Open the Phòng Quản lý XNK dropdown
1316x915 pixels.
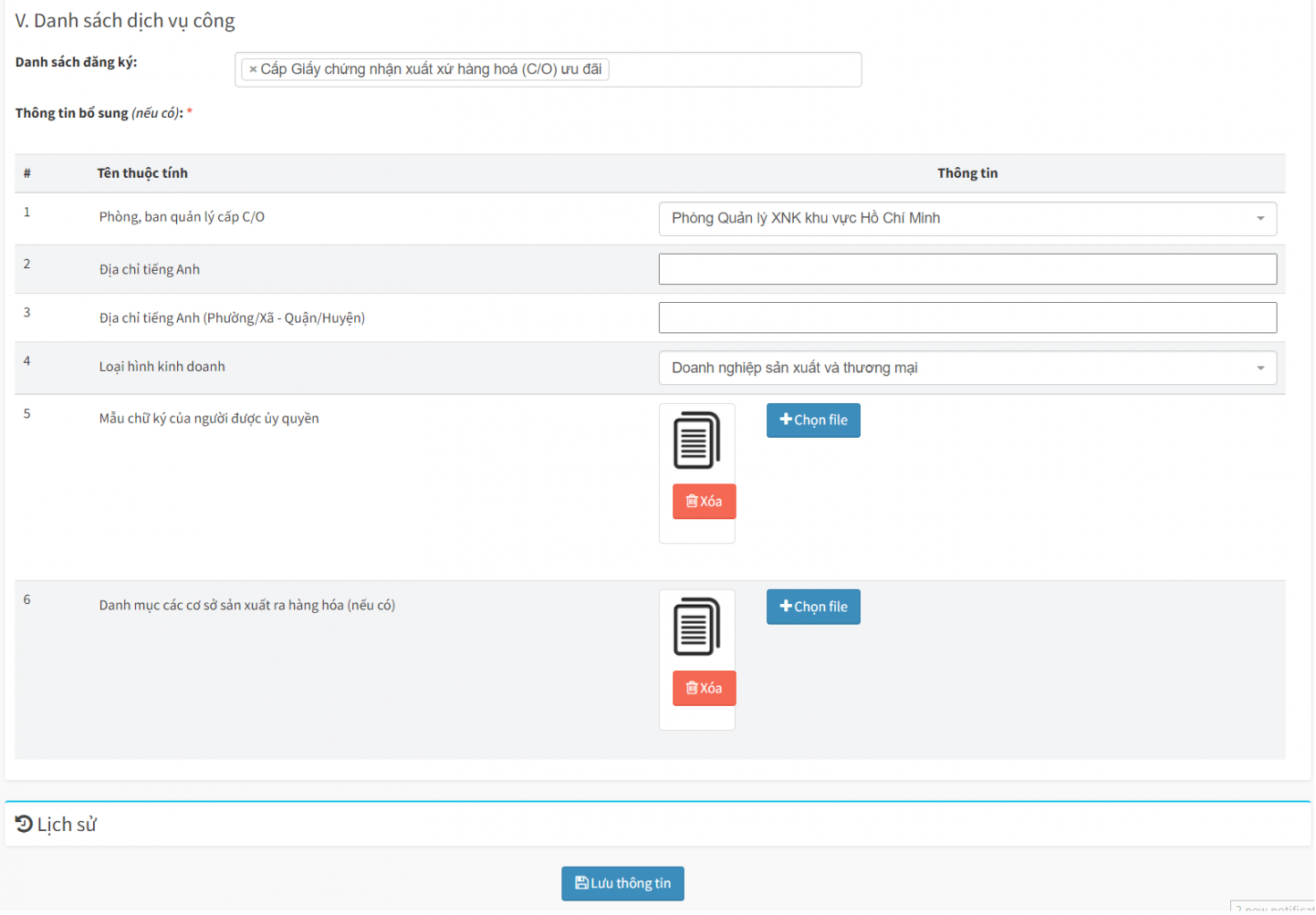[967, 218]
